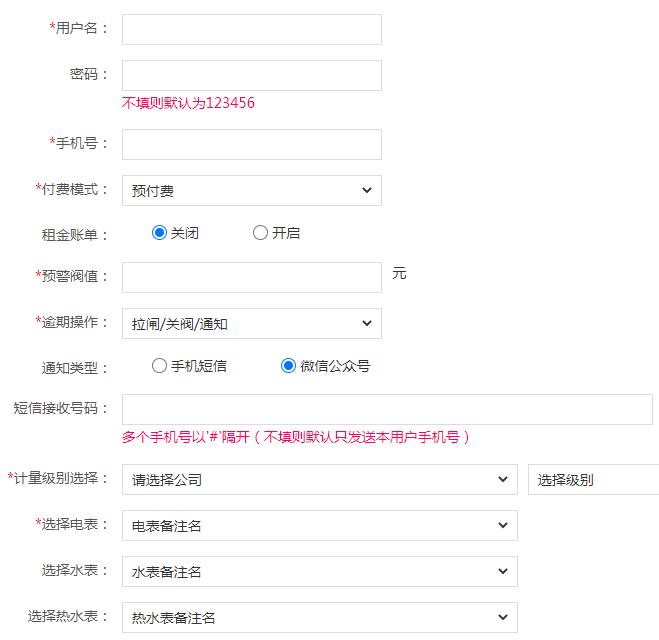659x640 pixels.
Task: Open the 付费模式 dropdown showing 预付费
Action: [x=251, y=190]
